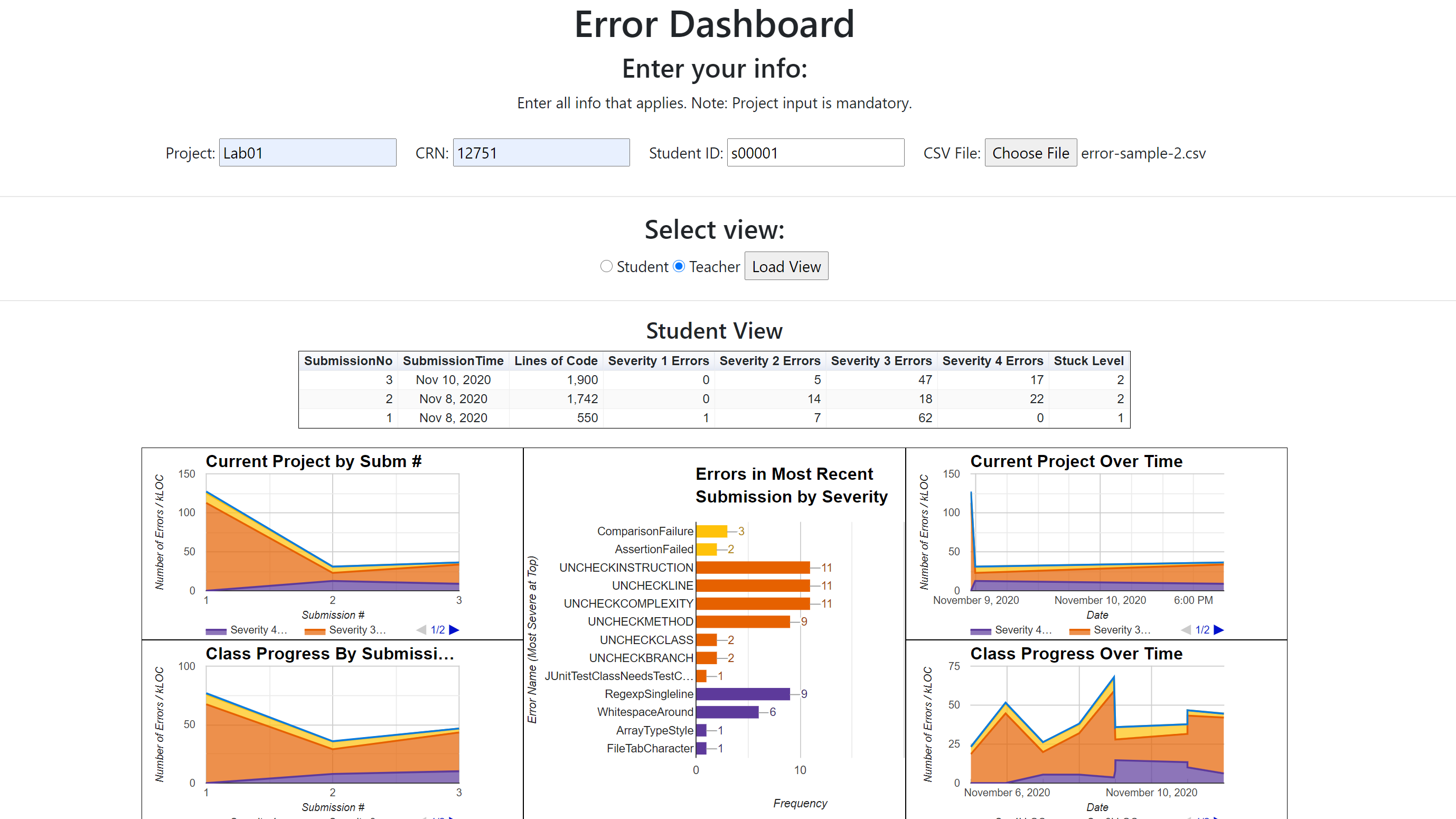This screenshot has height=819, width=1456.
Task: Click the WhitespaceAround bar
Action: 727,712
